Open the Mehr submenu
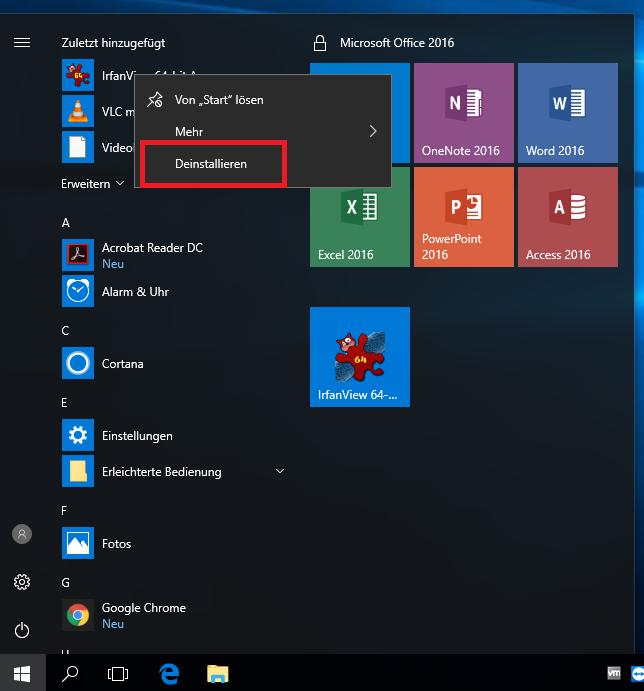The image size is (644, 691). pyautogui.click(x=262, y=131)
